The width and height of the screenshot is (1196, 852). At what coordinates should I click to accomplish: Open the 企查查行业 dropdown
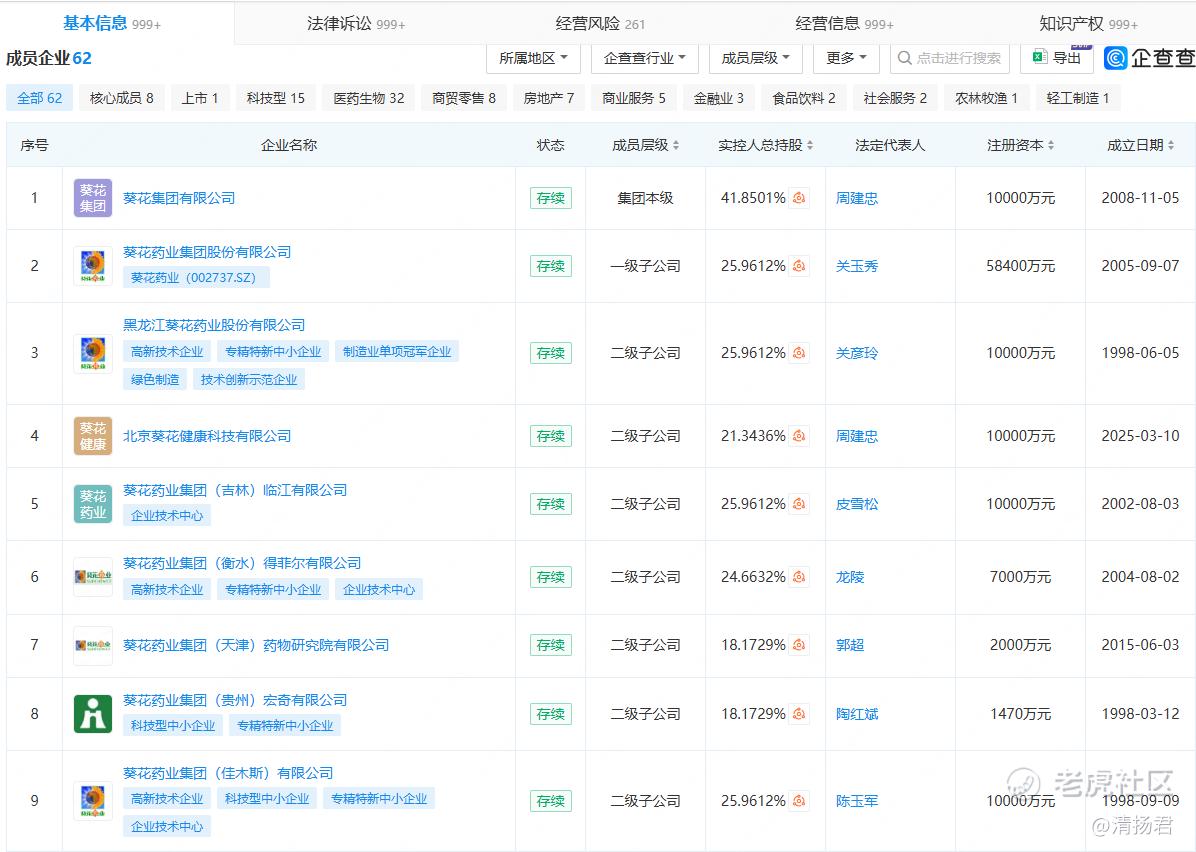point(645,58)
